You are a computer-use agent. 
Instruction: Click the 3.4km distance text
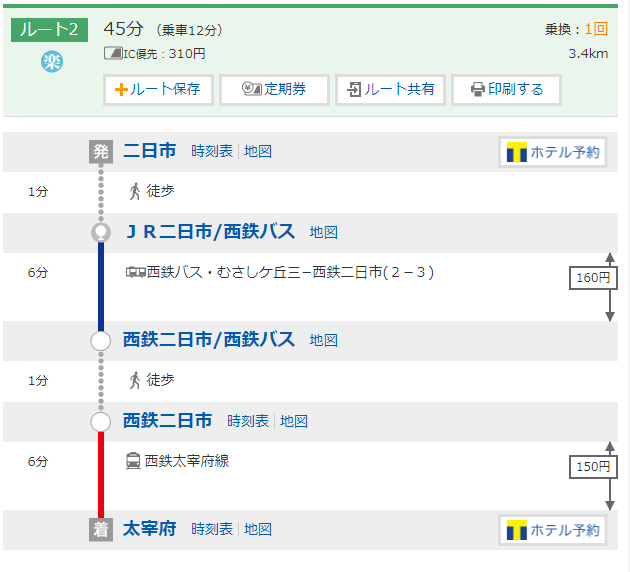(588, 54)
